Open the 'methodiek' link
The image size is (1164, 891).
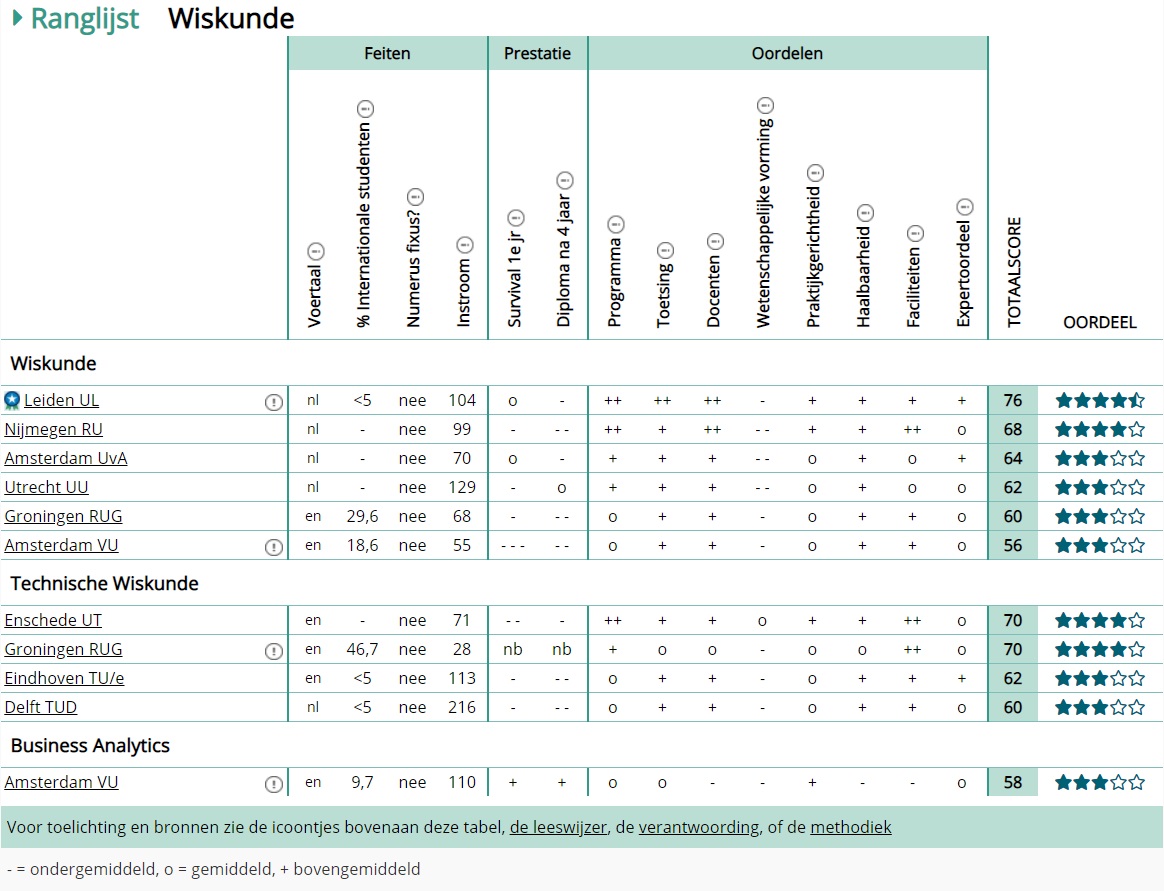(x=851, y=827)
